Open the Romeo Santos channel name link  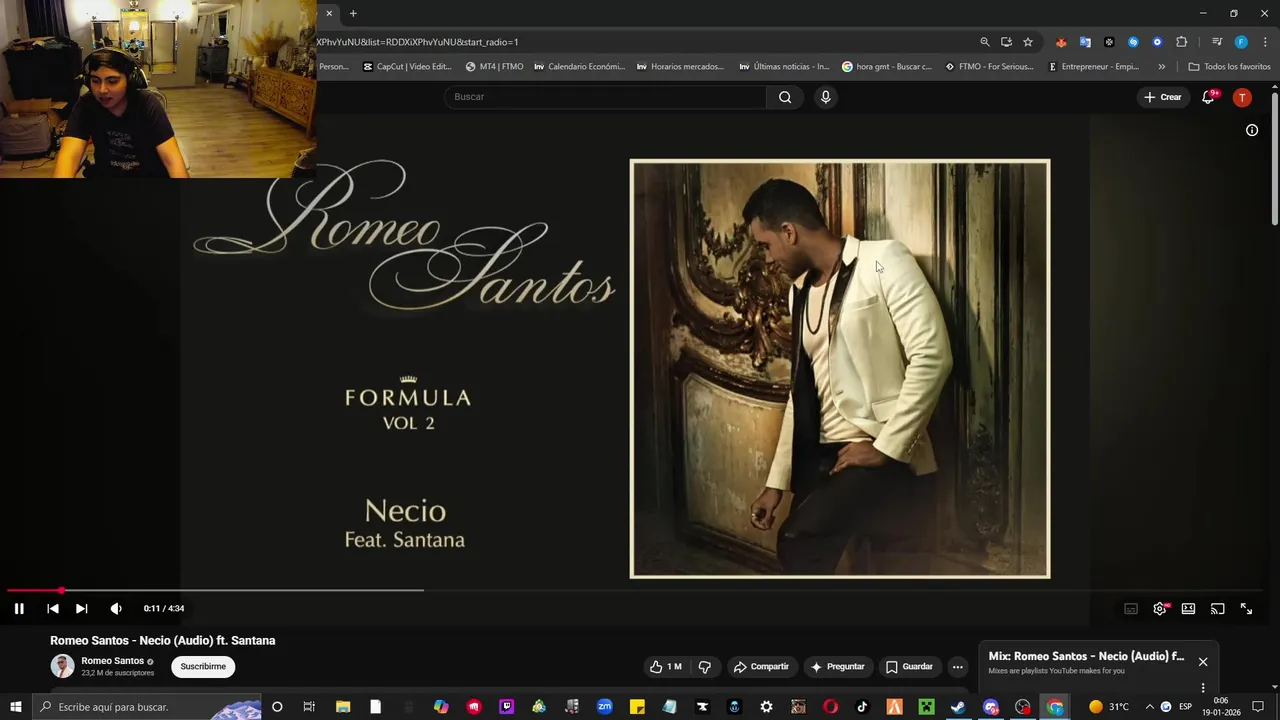[112, 661]
